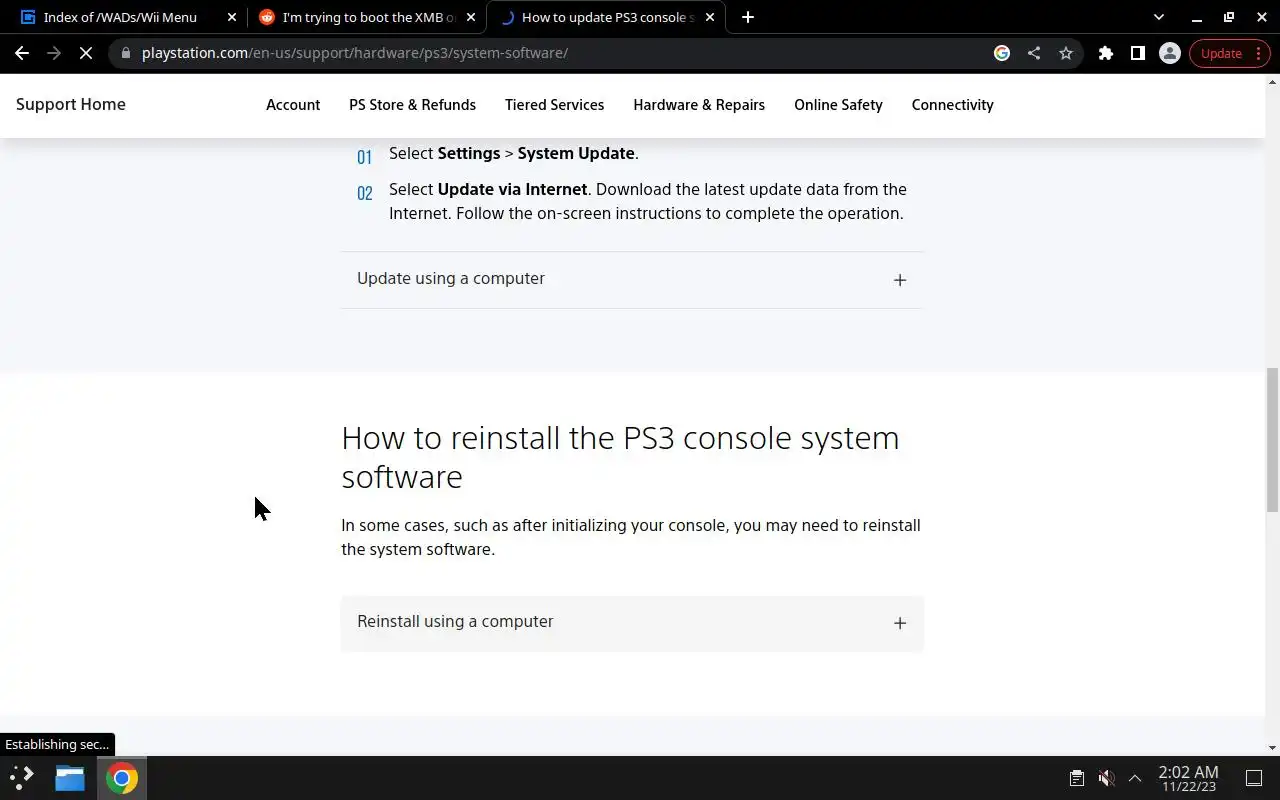View site information lock icon
Image resolution: width=1280 pixels, height=800 pixels.
125,53
